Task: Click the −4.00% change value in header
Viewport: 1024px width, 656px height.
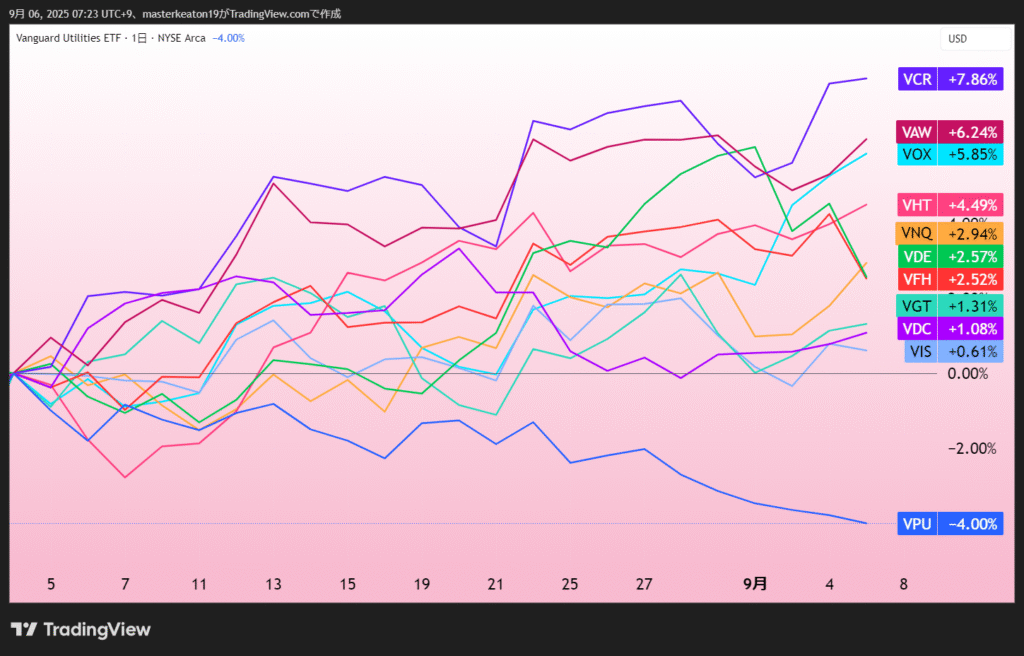Action: click(229, 39)
